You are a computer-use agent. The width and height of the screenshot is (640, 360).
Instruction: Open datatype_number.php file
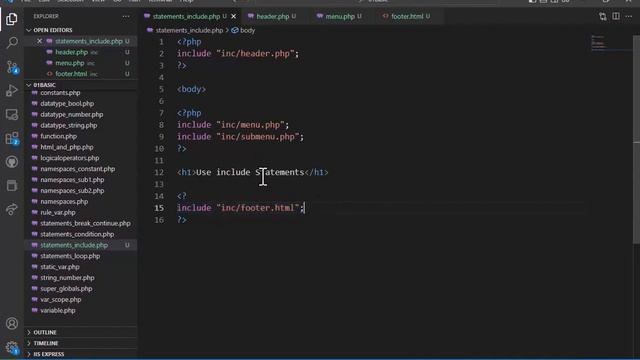click(x=71, y=115)
